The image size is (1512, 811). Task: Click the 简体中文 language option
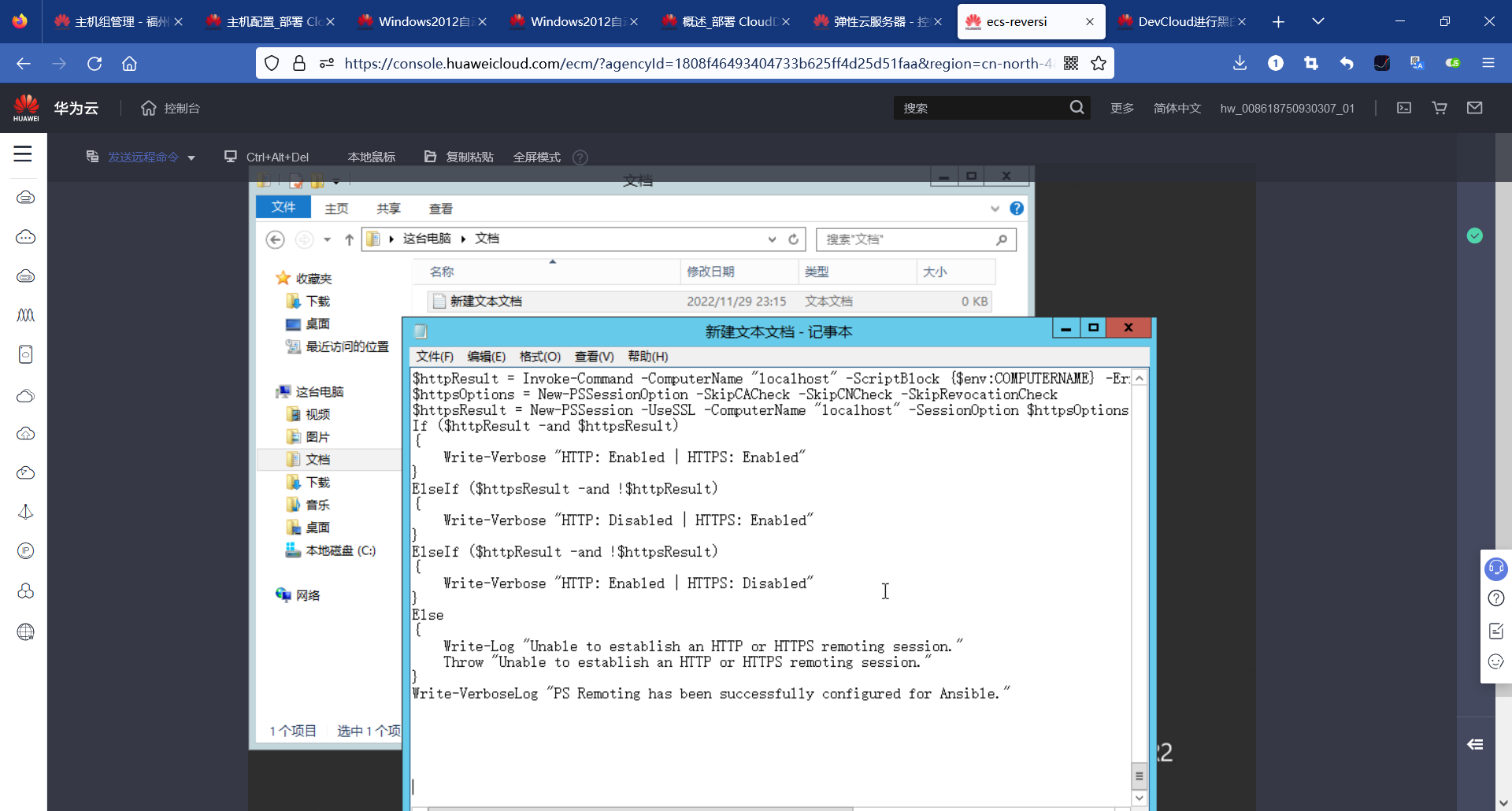point(1177,108)
